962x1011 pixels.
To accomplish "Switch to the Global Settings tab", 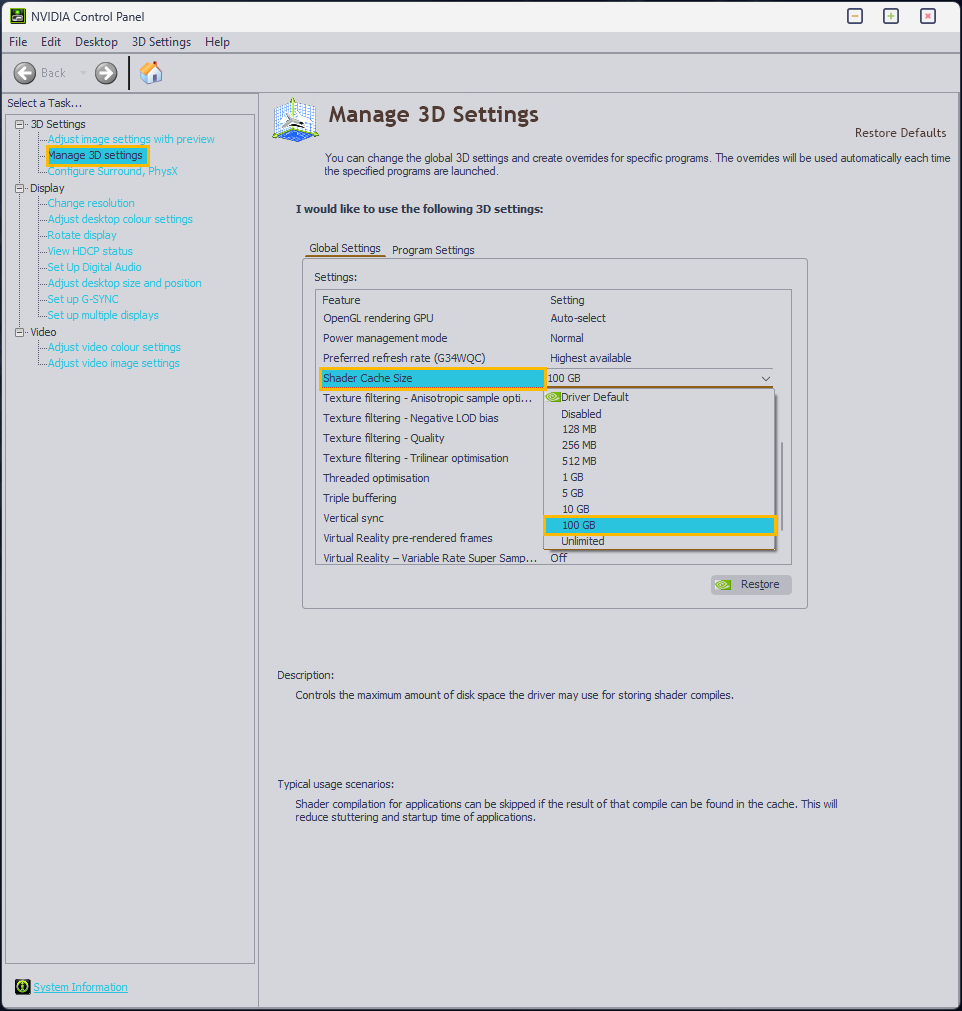I will coord(345,248).
